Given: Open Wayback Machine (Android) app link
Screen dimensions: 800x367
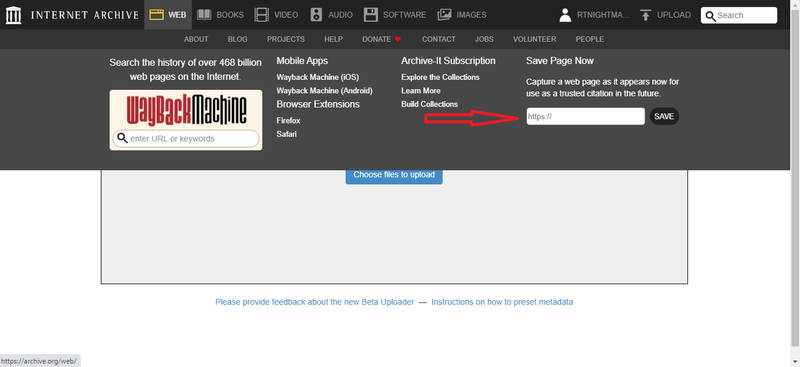Looking at the screenshot, I should (x=324, y=90).
